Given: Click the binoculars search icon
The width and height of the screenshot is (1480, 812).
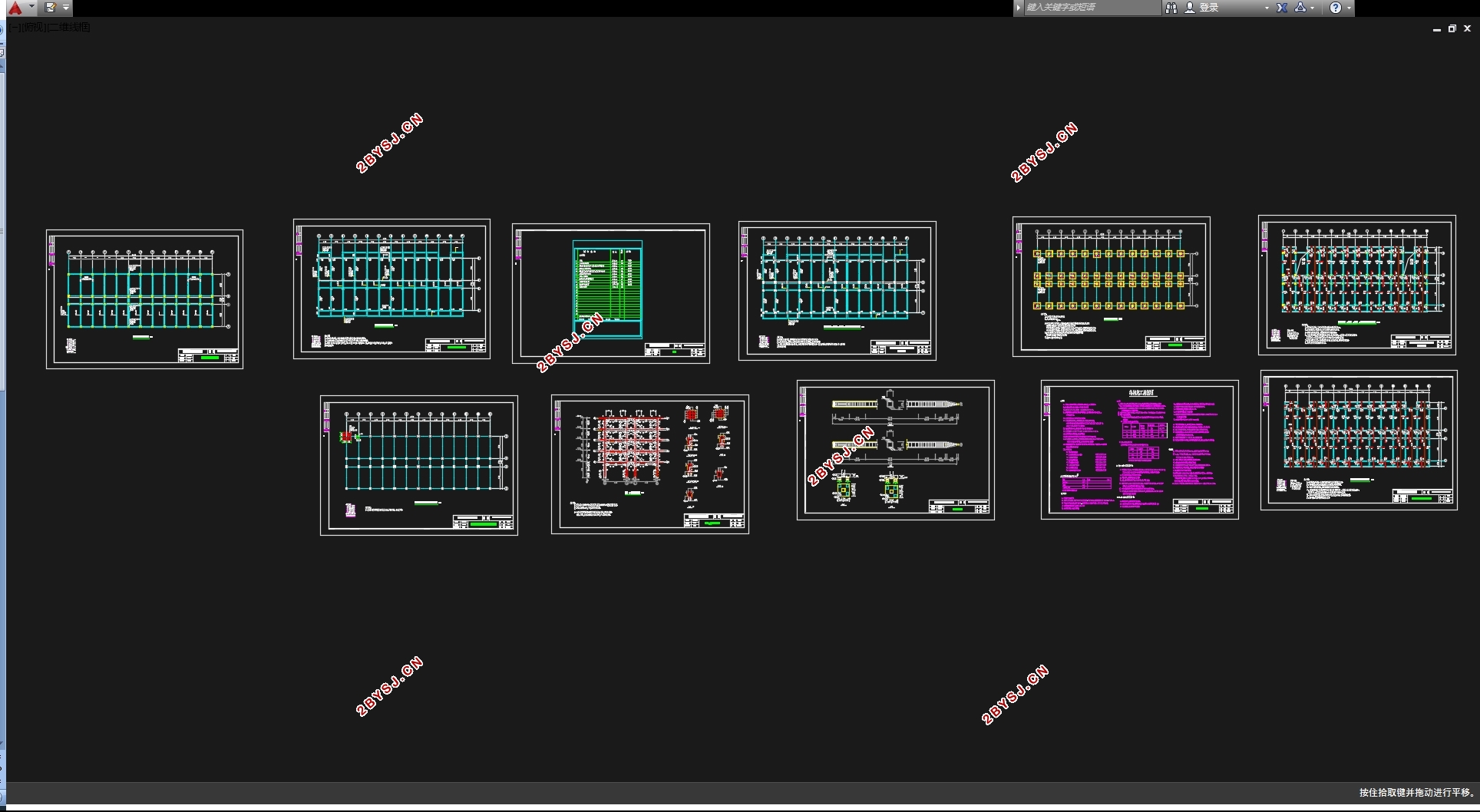Looking at the screenshot, I should pyautogui.click(x=1171, y=8).
